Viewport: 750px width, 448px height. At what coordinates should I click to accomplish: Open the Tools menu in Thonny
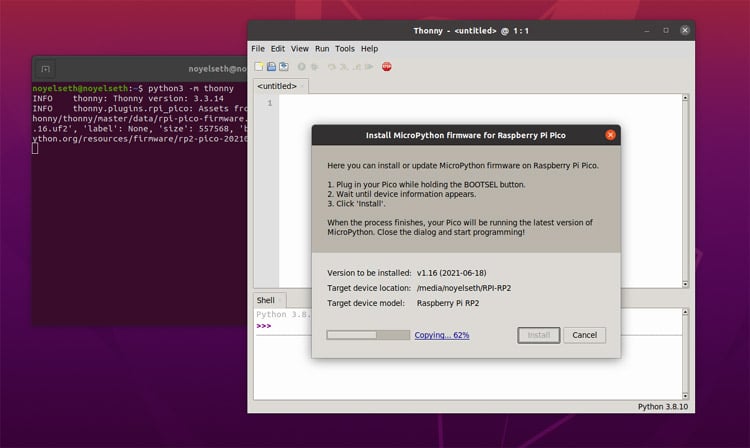click(x=344, y=49)
